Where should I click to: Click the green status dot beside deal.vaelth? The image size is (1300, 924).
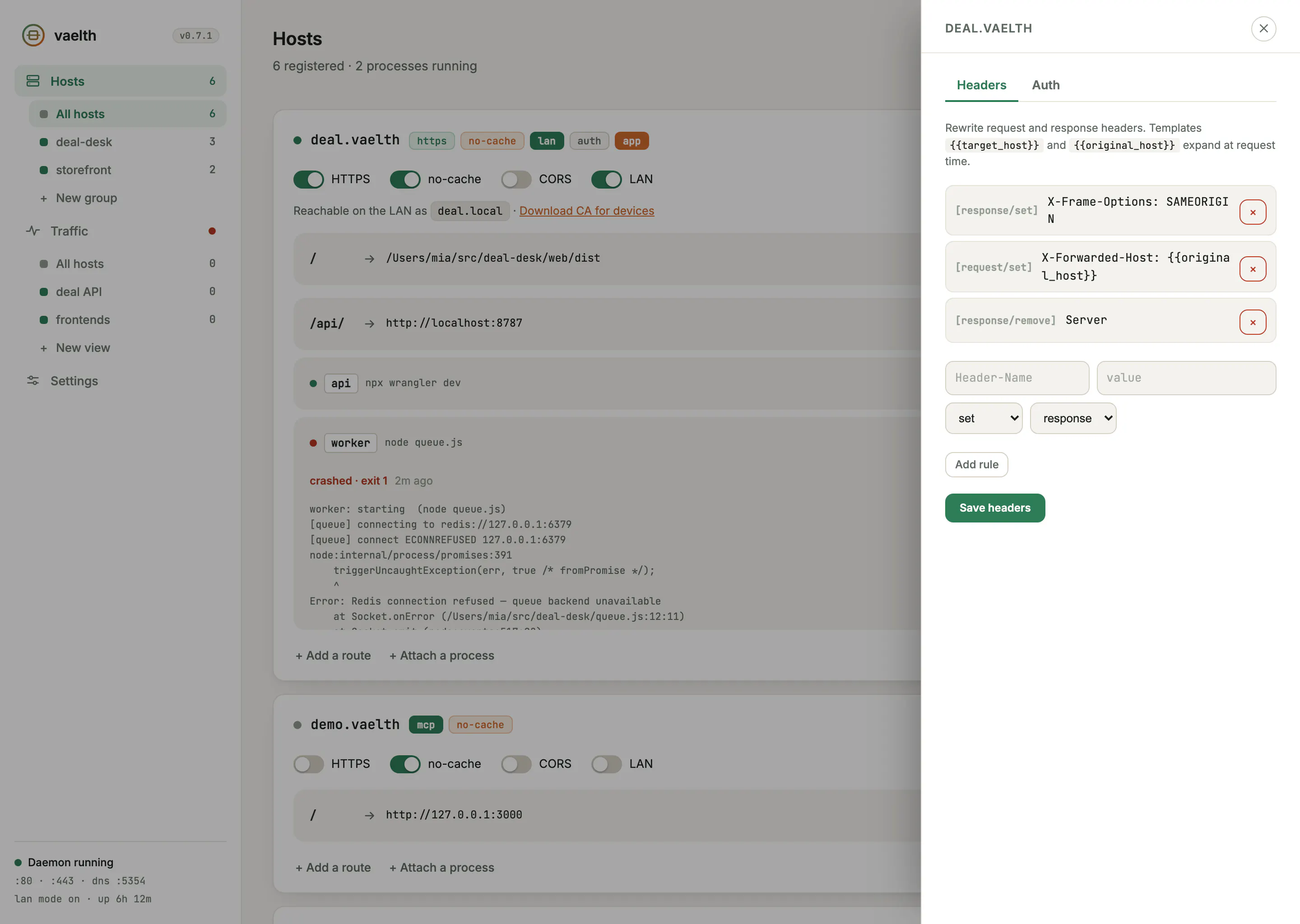(297, 140)
